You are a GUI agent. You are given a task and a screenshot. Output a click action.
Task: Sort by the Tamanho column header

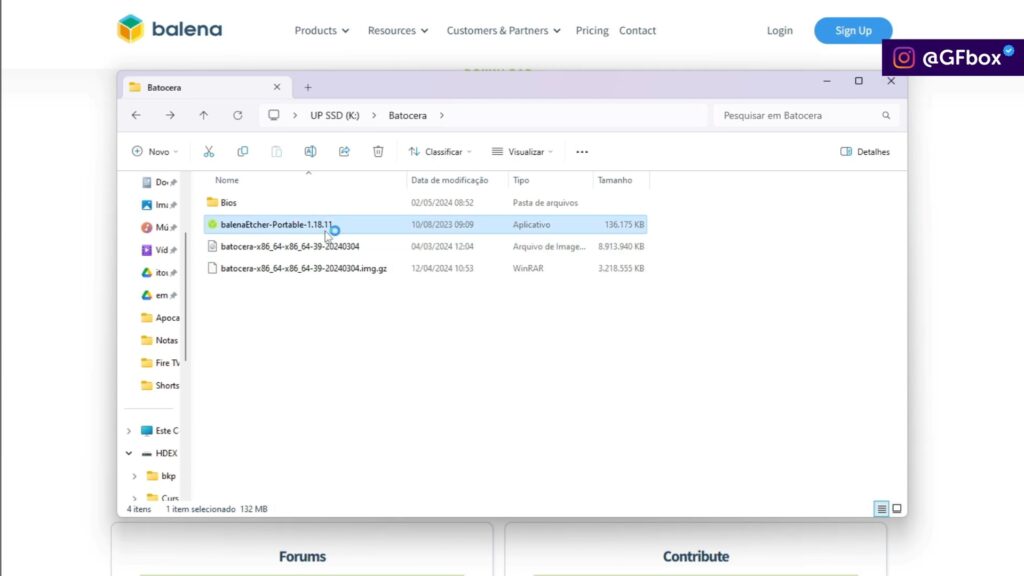(615, 180)
